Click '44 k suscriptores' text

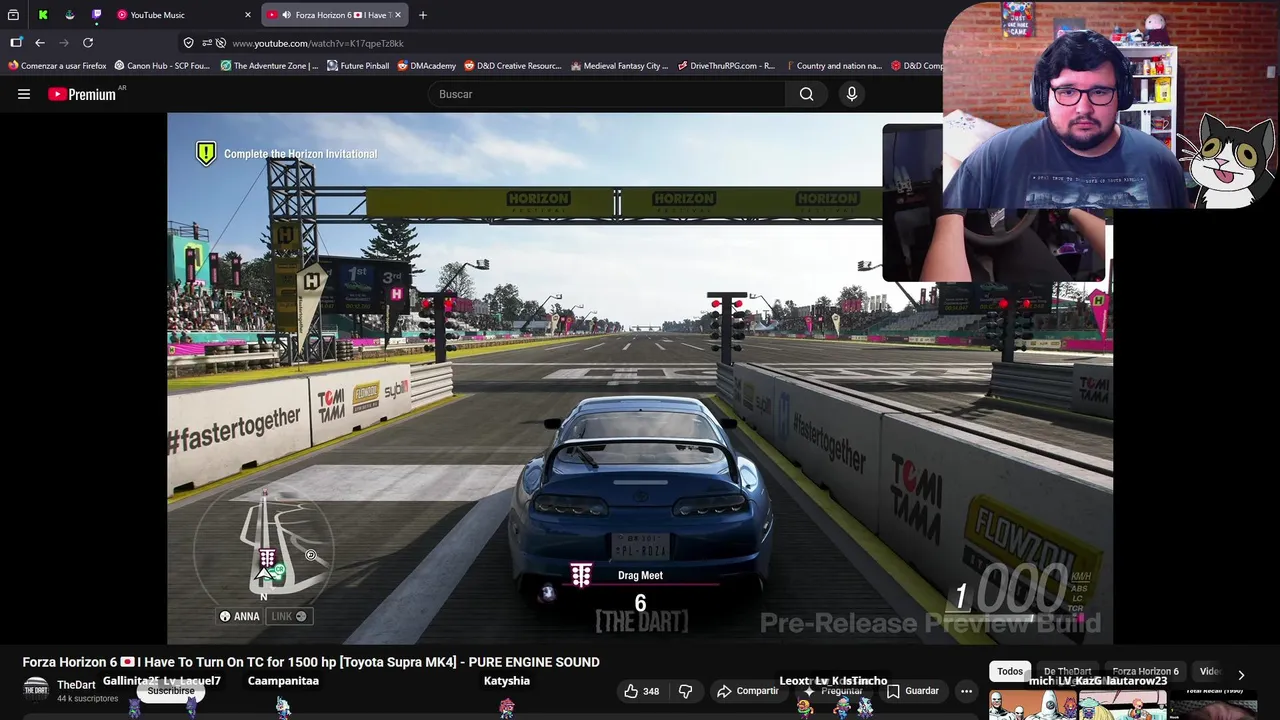[87, 699]
